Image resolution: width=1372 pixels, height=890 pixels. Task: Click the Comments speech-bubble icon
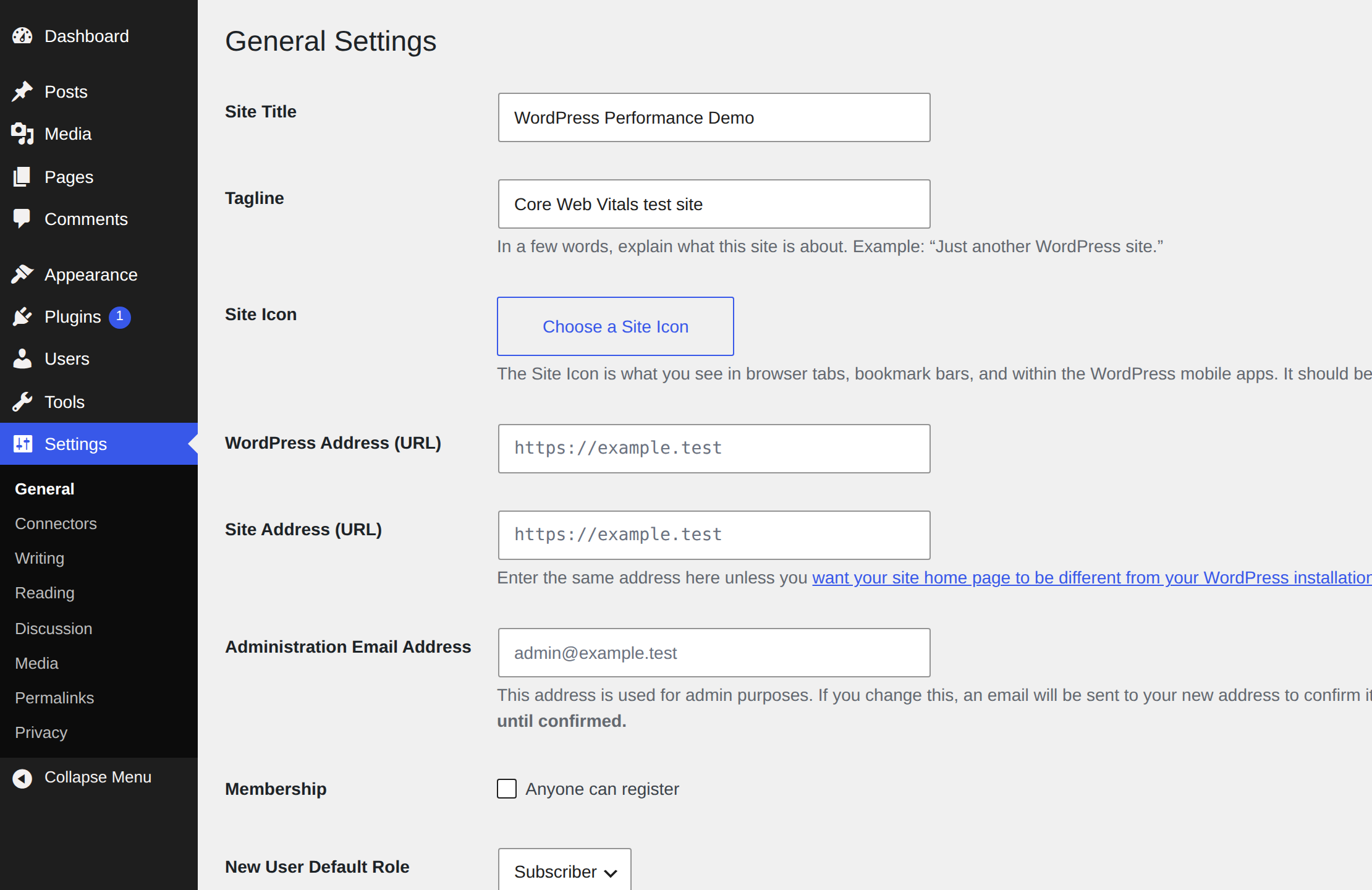coord(22,219)
